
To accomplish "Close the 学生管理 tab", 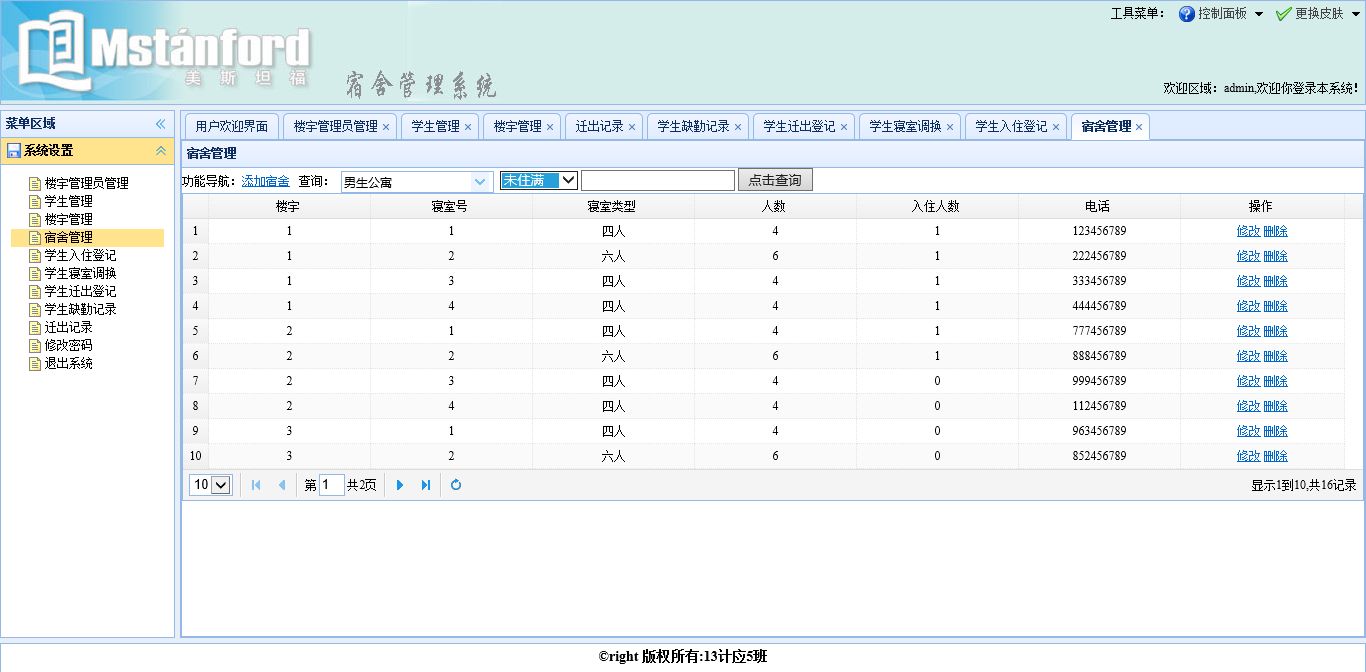I will tap(468, 127).
